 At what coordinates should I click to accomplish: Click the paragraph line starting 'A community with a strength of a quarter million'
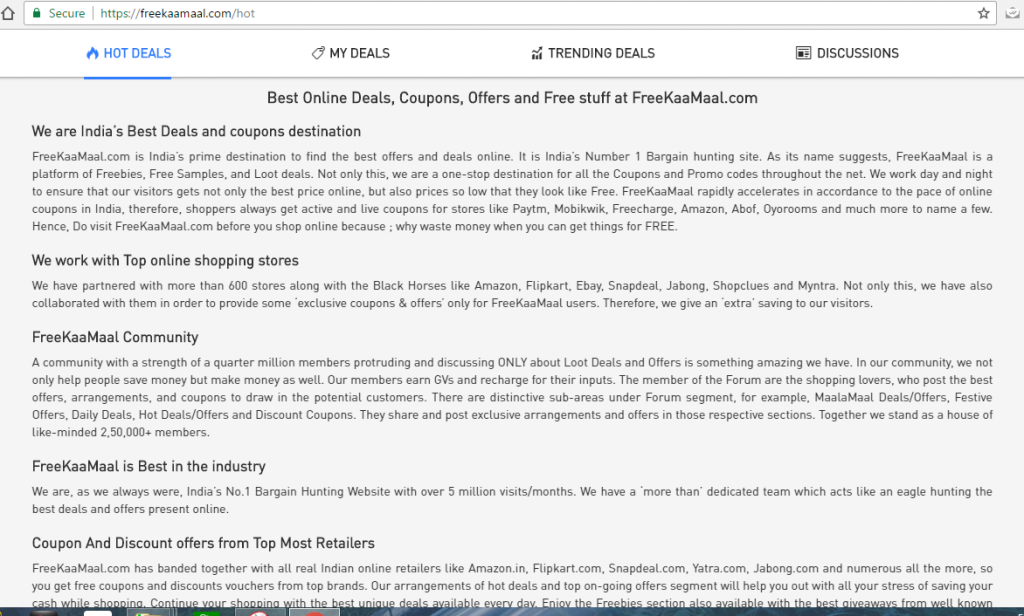(x=512, y=363)
